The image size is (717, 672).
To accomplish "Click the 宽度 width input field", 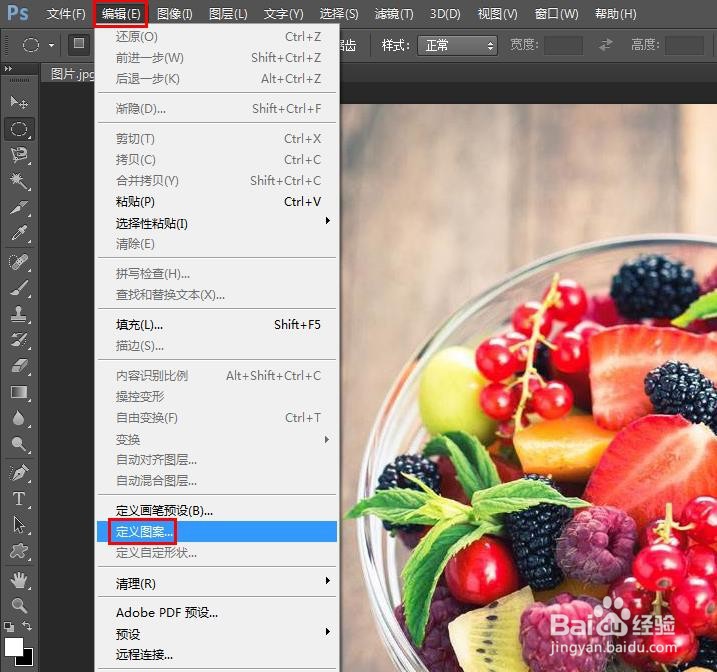I will click(x=563, y=45).
